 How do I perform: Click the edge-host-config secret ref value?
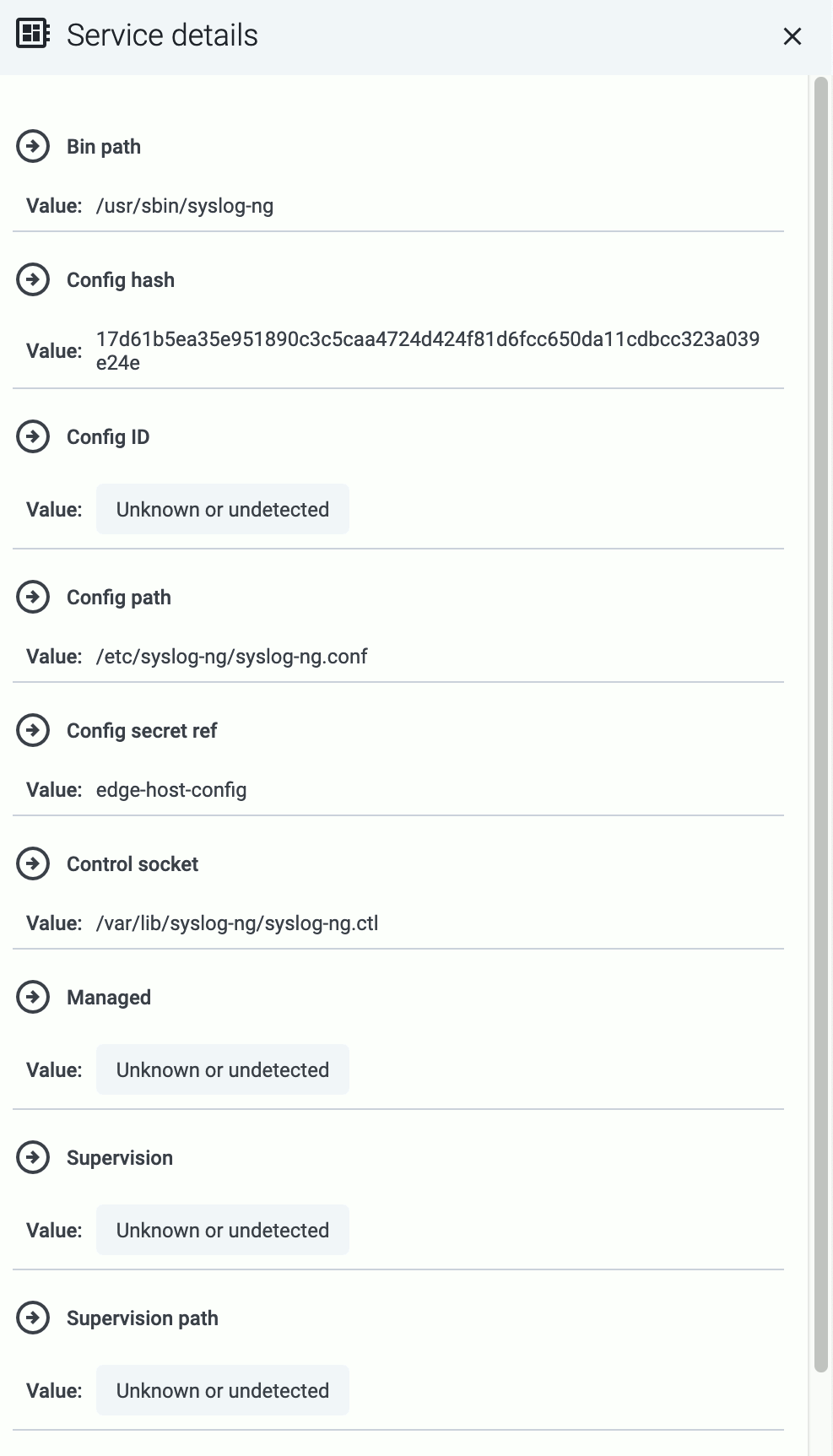click(x=171, y=790)
